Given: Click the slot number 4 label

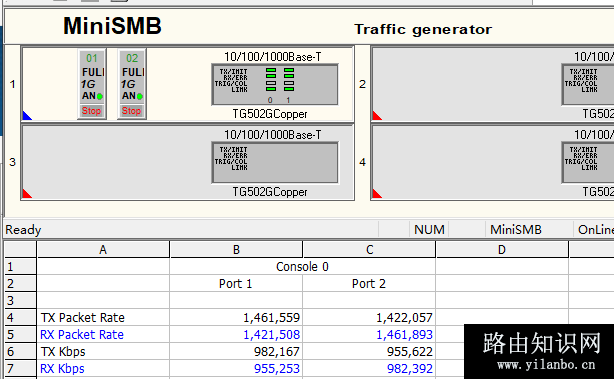Looking at the screenshot, I should click(x=363, y=162).
